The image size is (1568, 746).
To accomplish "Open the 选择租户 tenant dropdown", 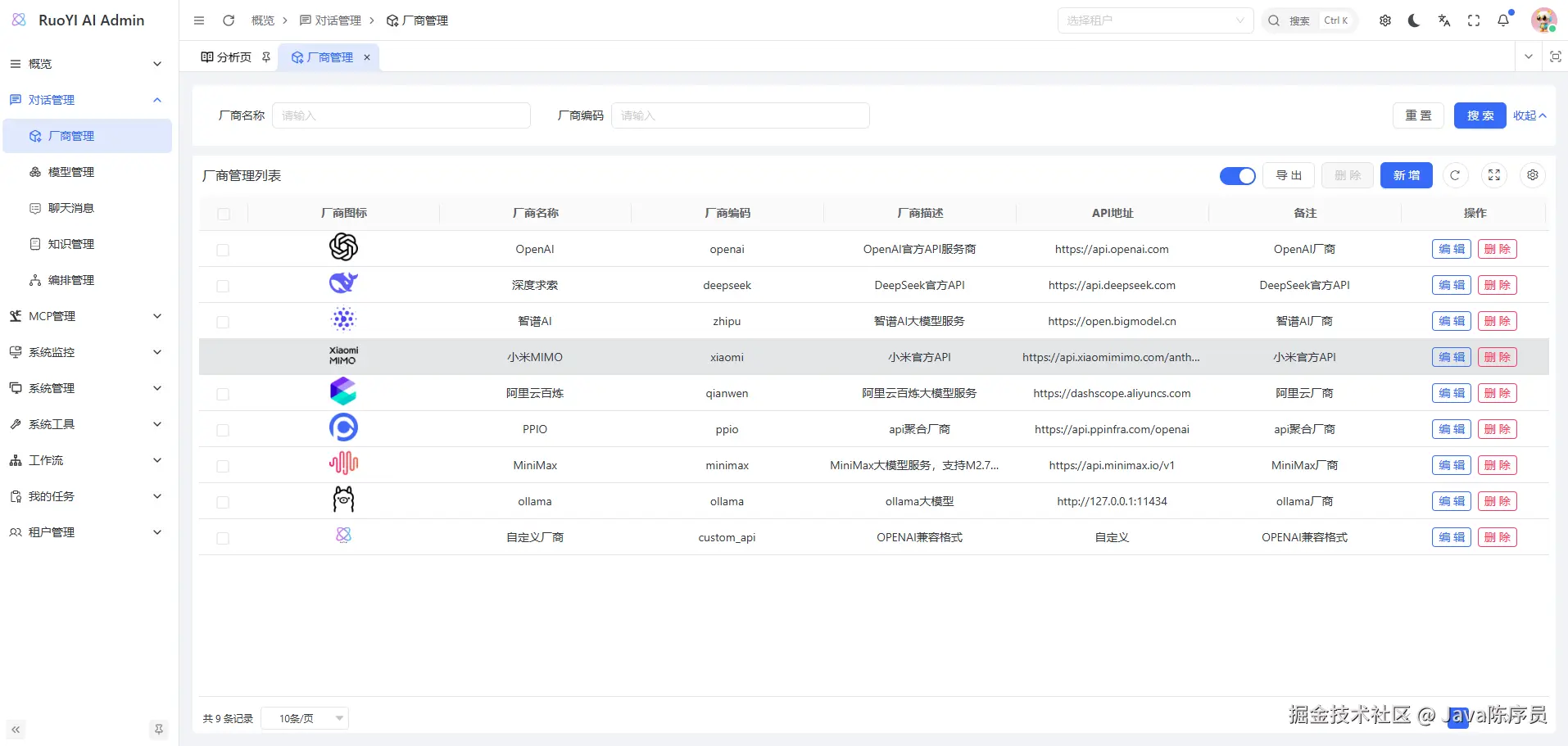I will point(1155,20).
